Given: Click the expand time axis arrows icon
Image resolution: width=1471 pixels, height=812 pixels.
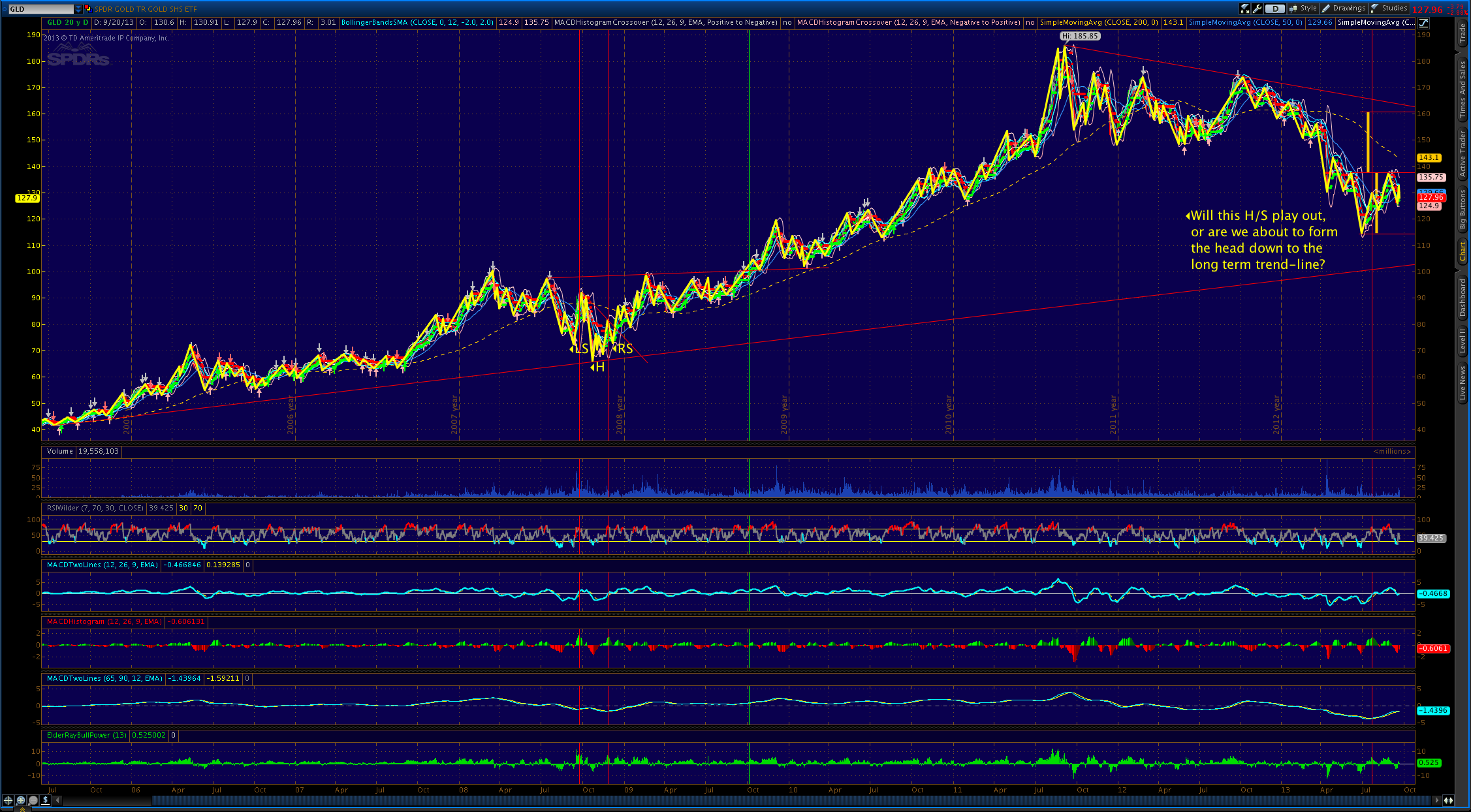Looking at the screenshot, I should point(1448,800).
